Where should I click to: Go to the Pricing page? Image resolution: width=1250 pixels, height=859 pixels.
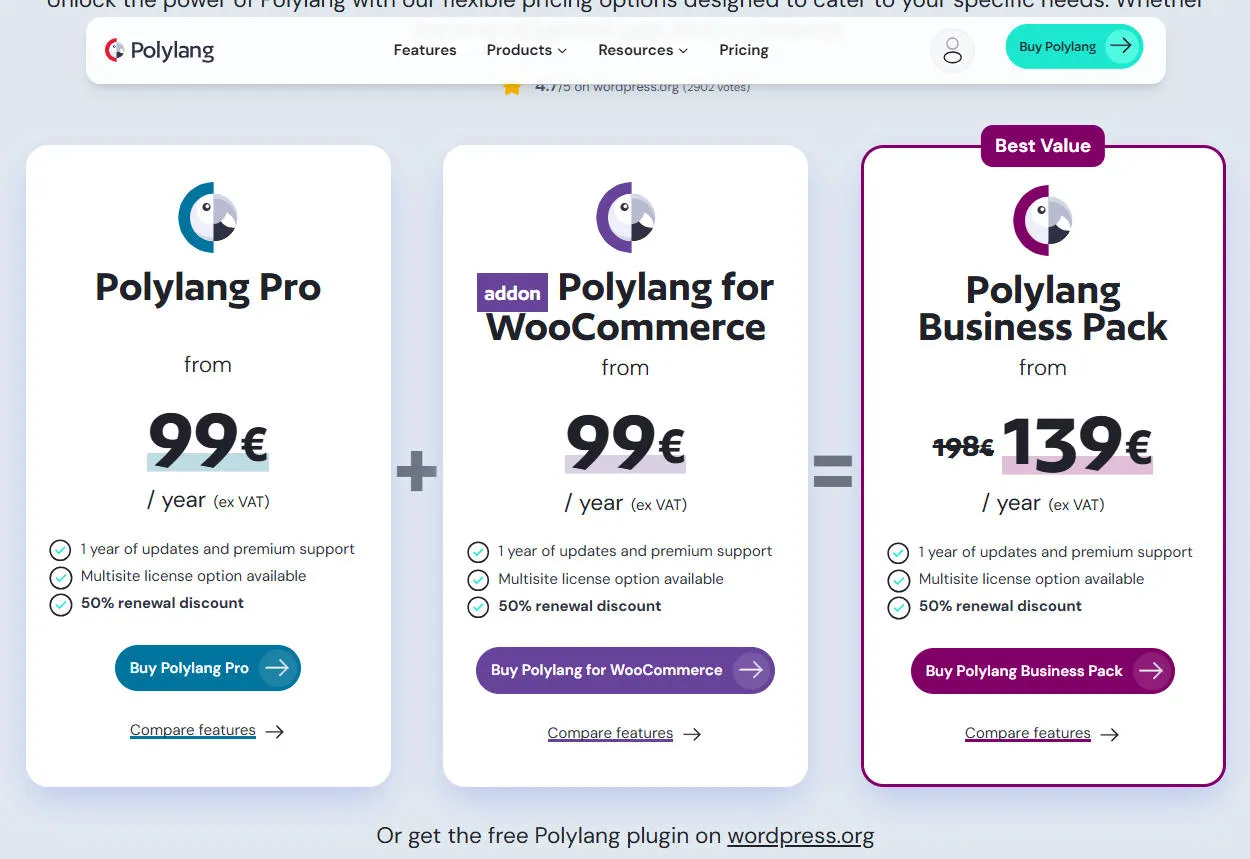coord(744,50)
